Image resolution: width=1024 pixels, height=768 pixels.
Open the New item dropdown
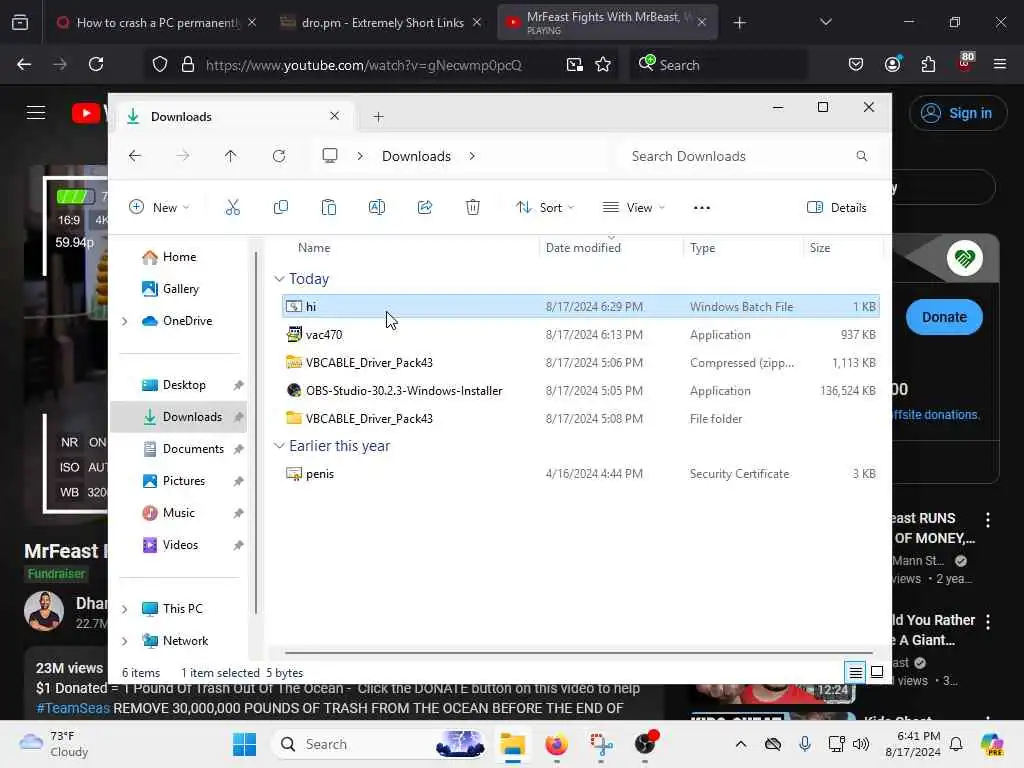(159, 208)
